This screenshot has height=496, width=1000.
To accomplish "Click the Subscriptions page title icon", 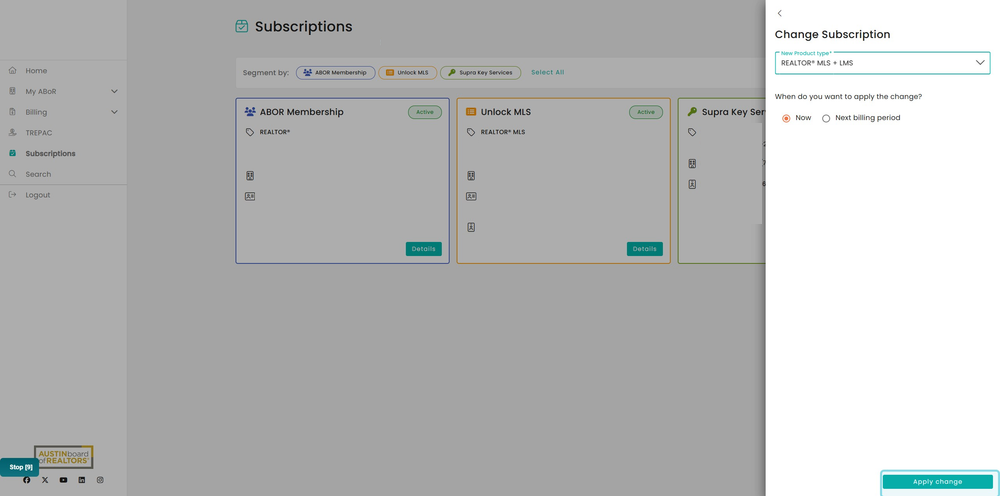I will point(242,26).
